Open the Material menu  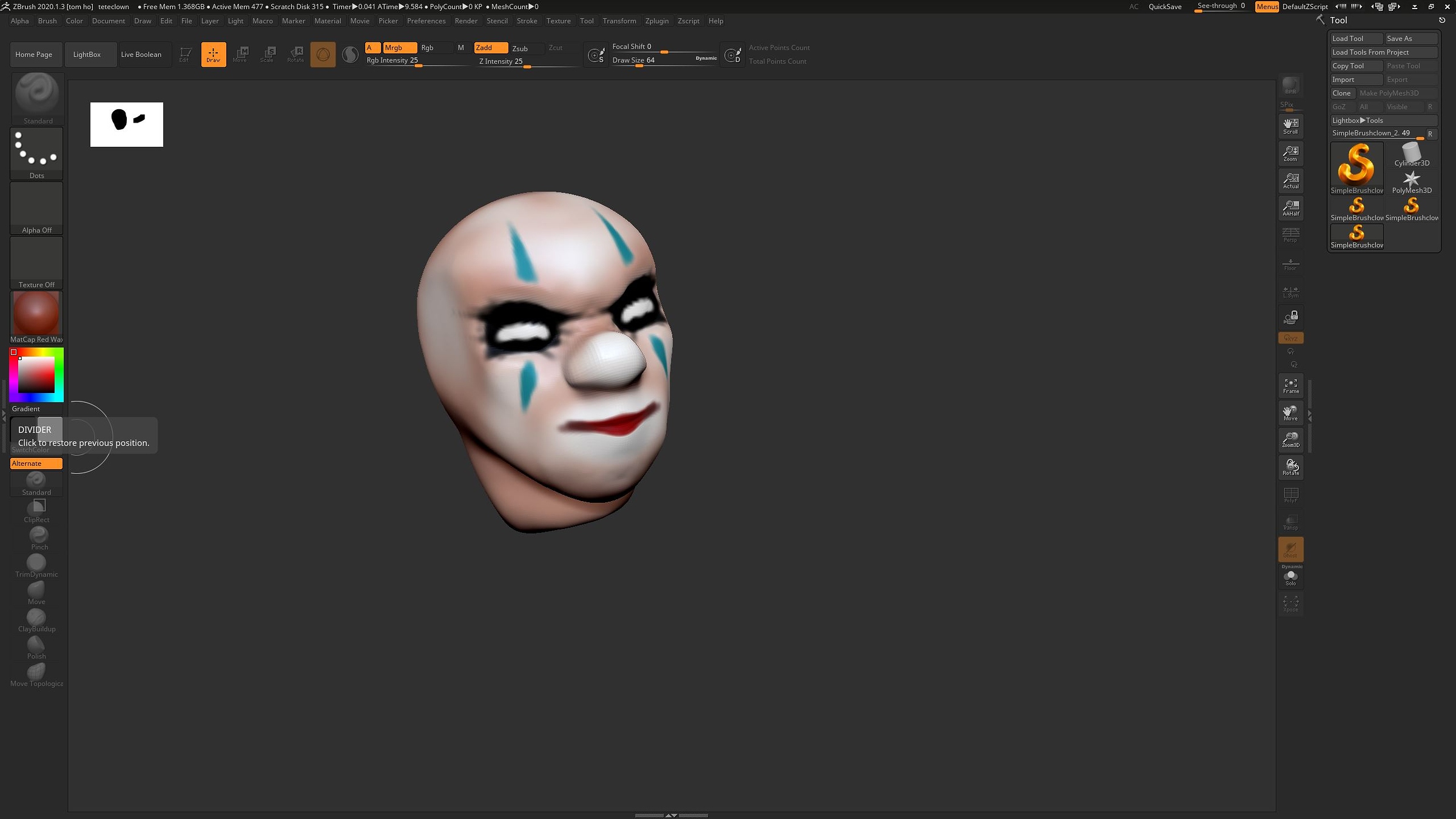coord(328,21)
